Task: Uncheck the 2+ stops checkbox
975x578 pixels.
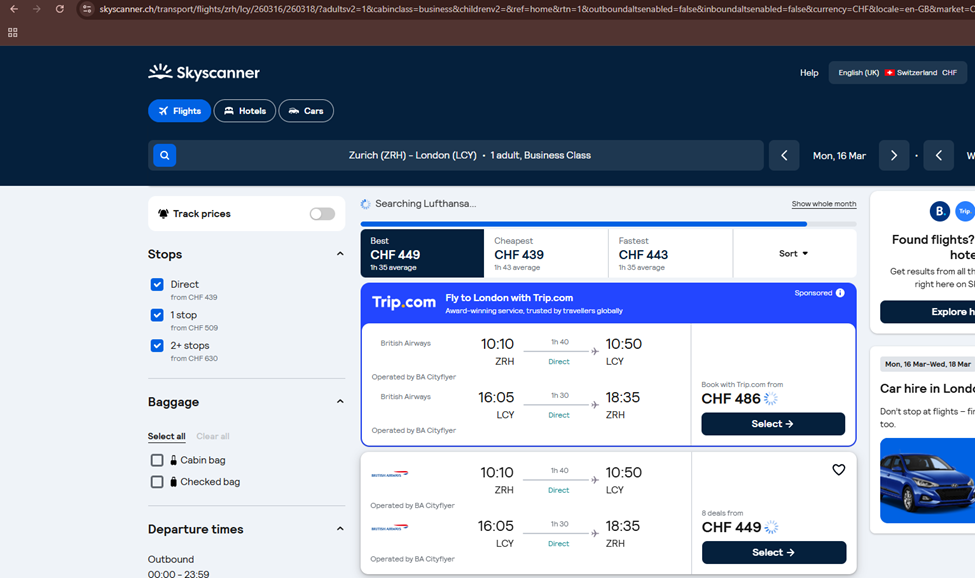Action: pos(157,346)
